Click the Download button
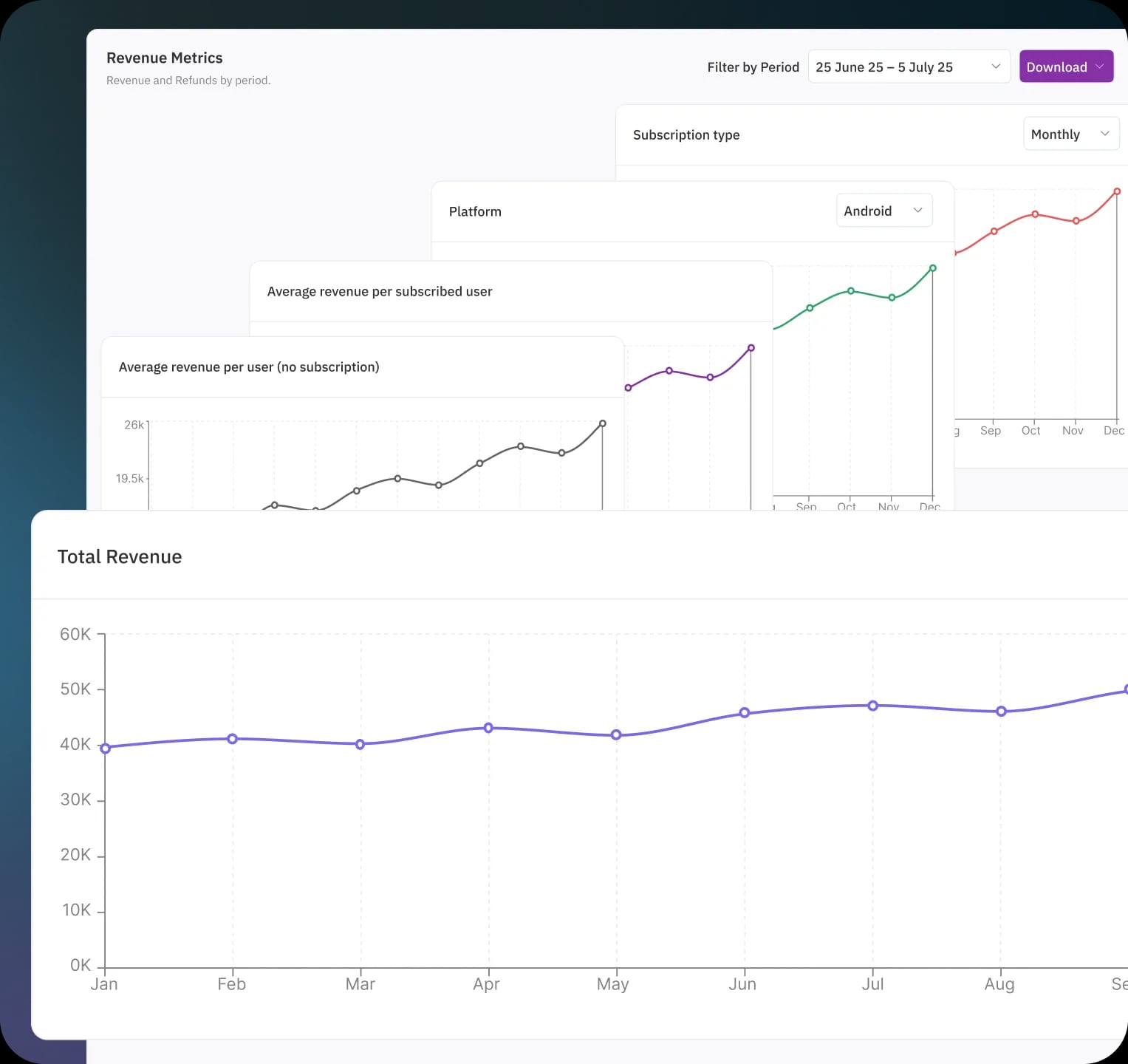This screenshot has height=1064, width=1128. pyautogui.click(x=1057, y=66)
